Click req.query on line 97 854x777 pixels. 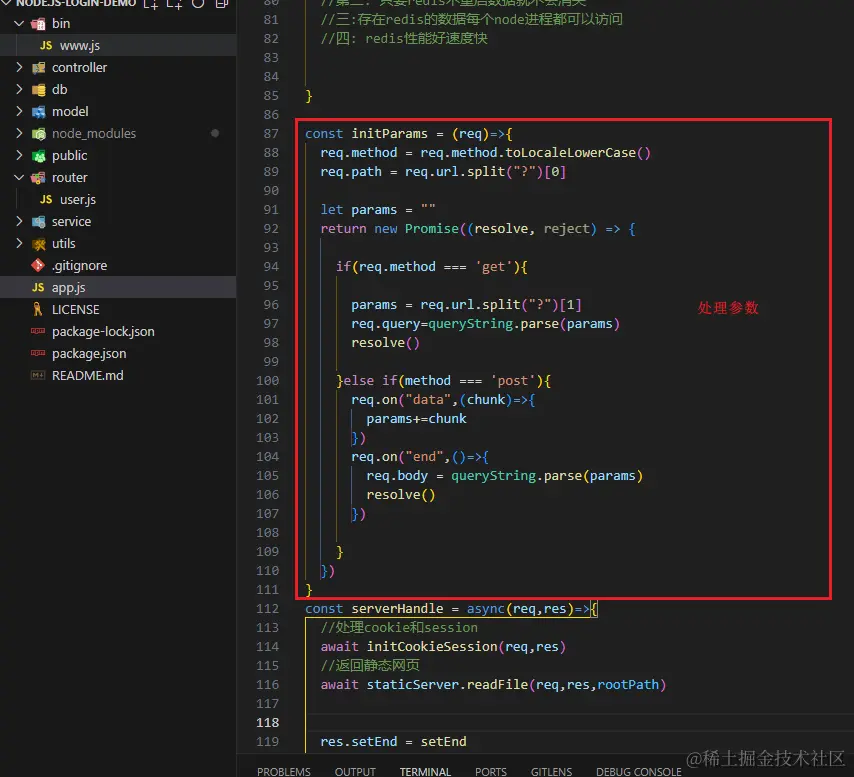[x=386, y=324]
